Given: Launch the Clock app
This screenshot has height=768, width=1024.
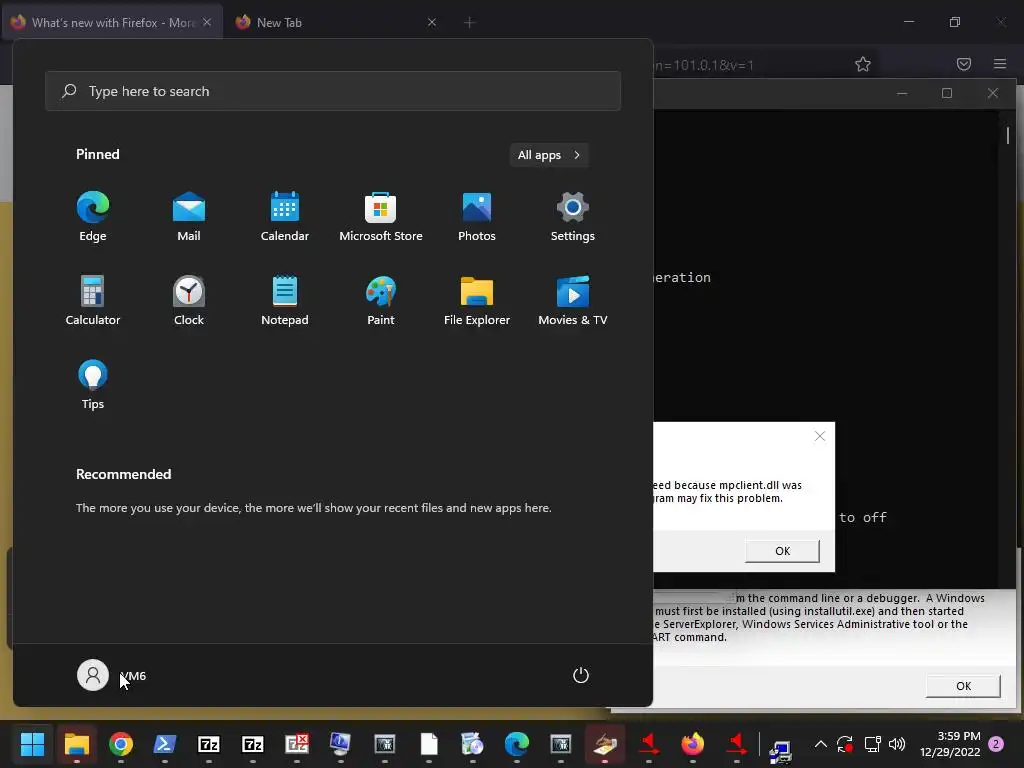Looking at the screenshot, I should tap(189, 300).
